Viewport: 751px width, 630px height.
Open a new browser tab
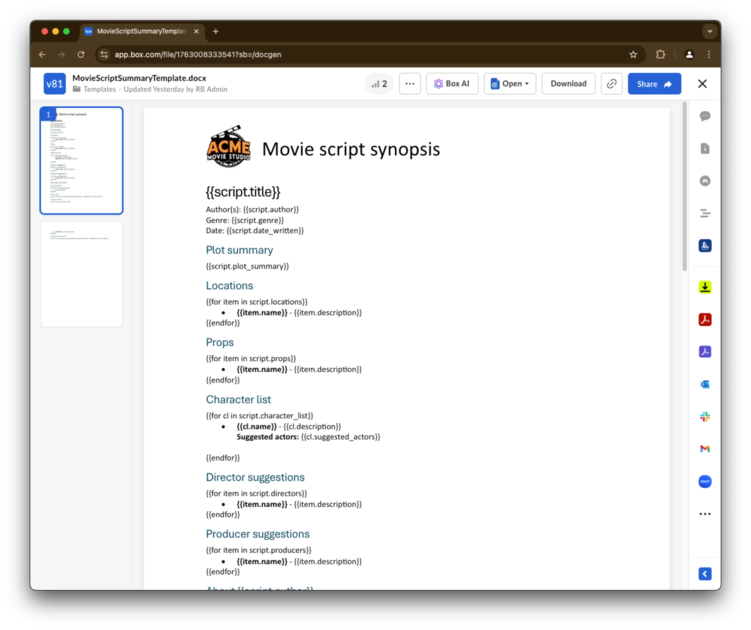pyautogui.click(x=216, y=31)
